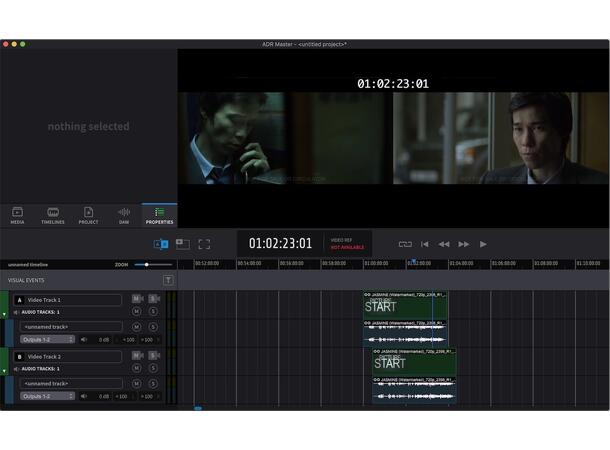Click the left A-side video preview
The image size is (610, 450).
coord(286,138)
